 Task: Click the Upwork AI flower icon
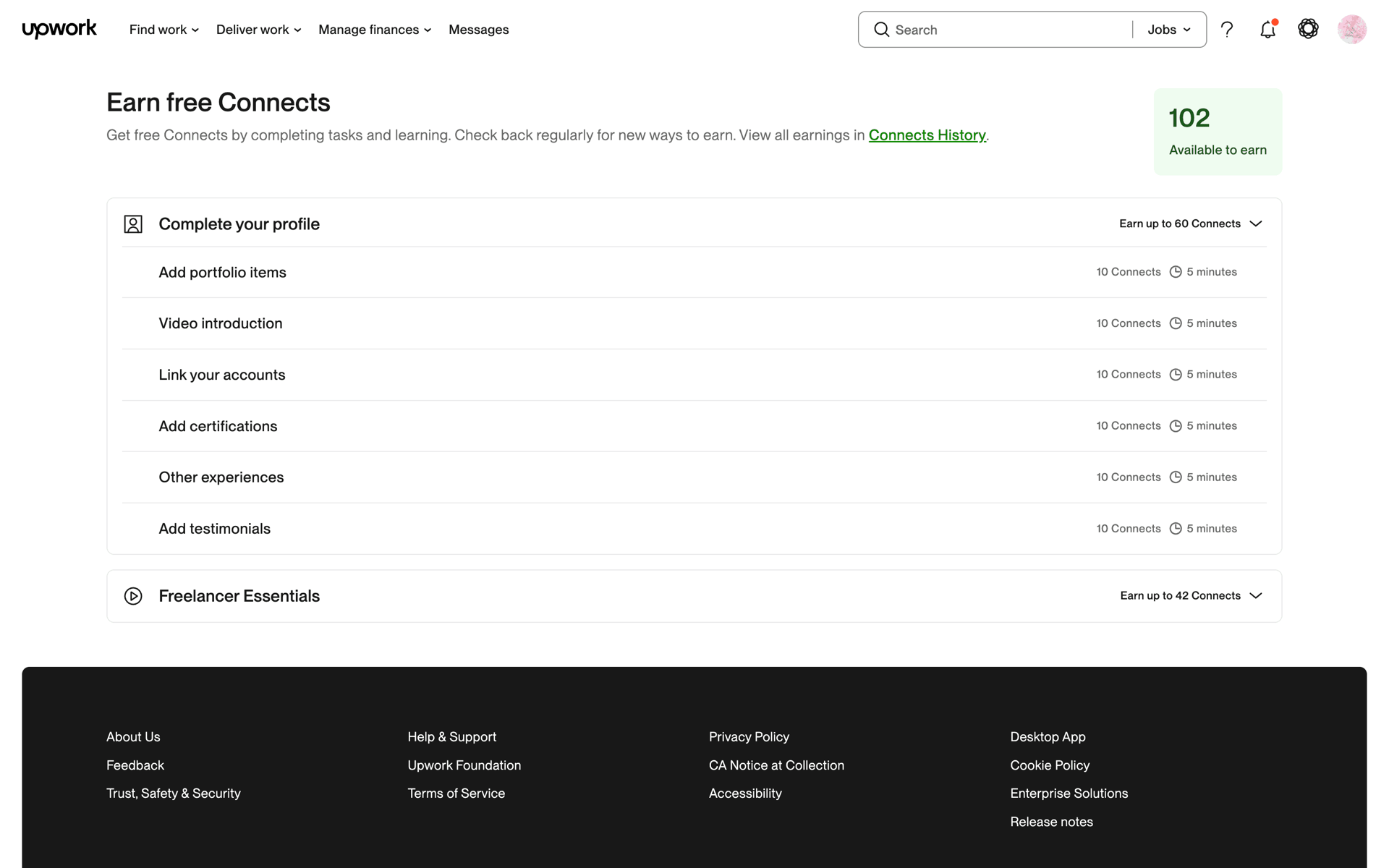tap(1308, 29)
